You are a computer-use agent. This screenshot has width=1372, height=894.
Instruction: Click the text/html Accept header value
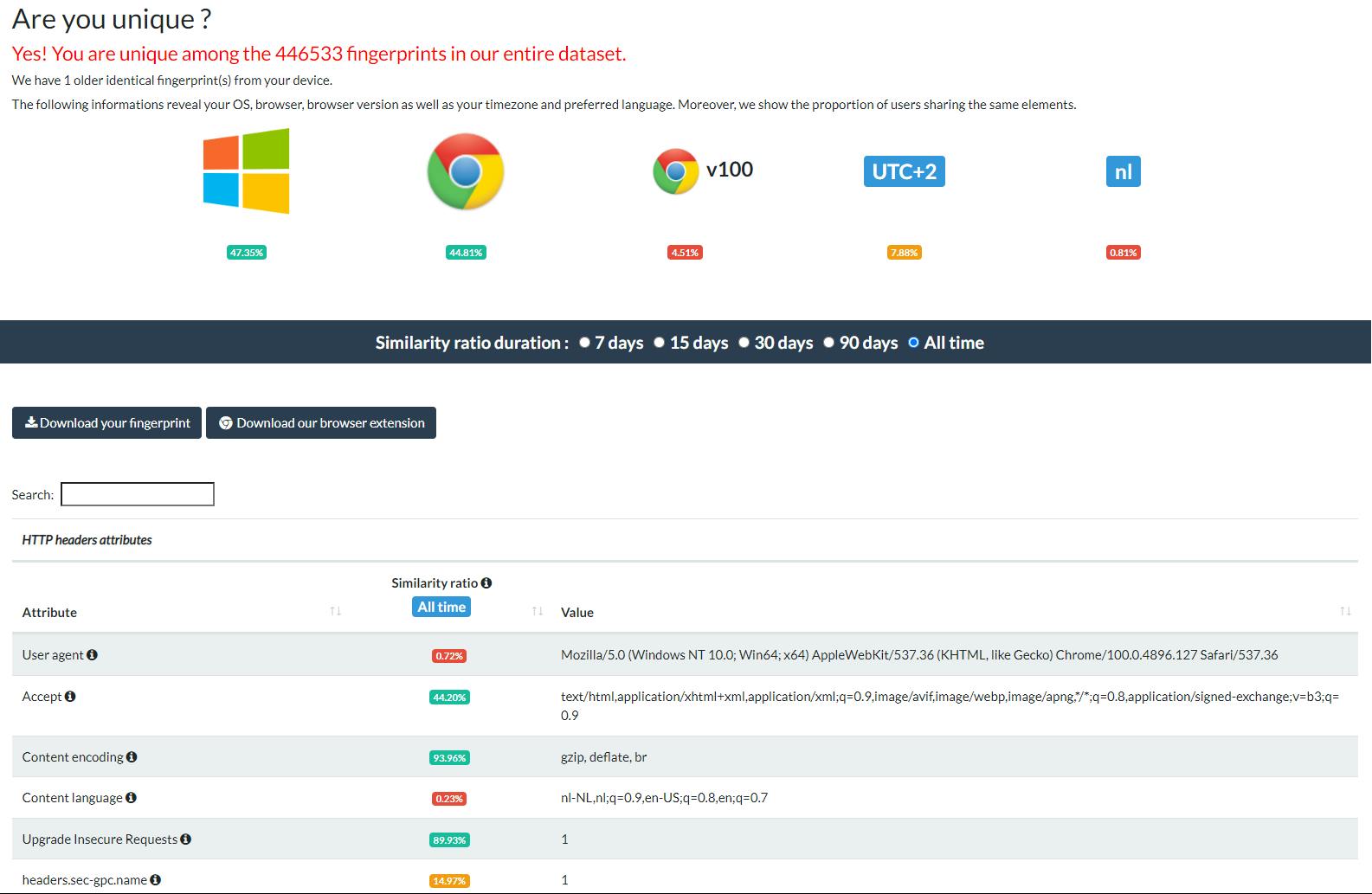coord(950,706)
